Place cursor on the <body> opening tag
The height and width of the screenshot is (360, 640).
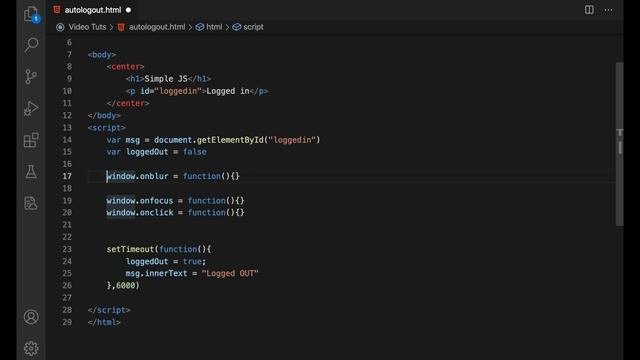point(102,54)
